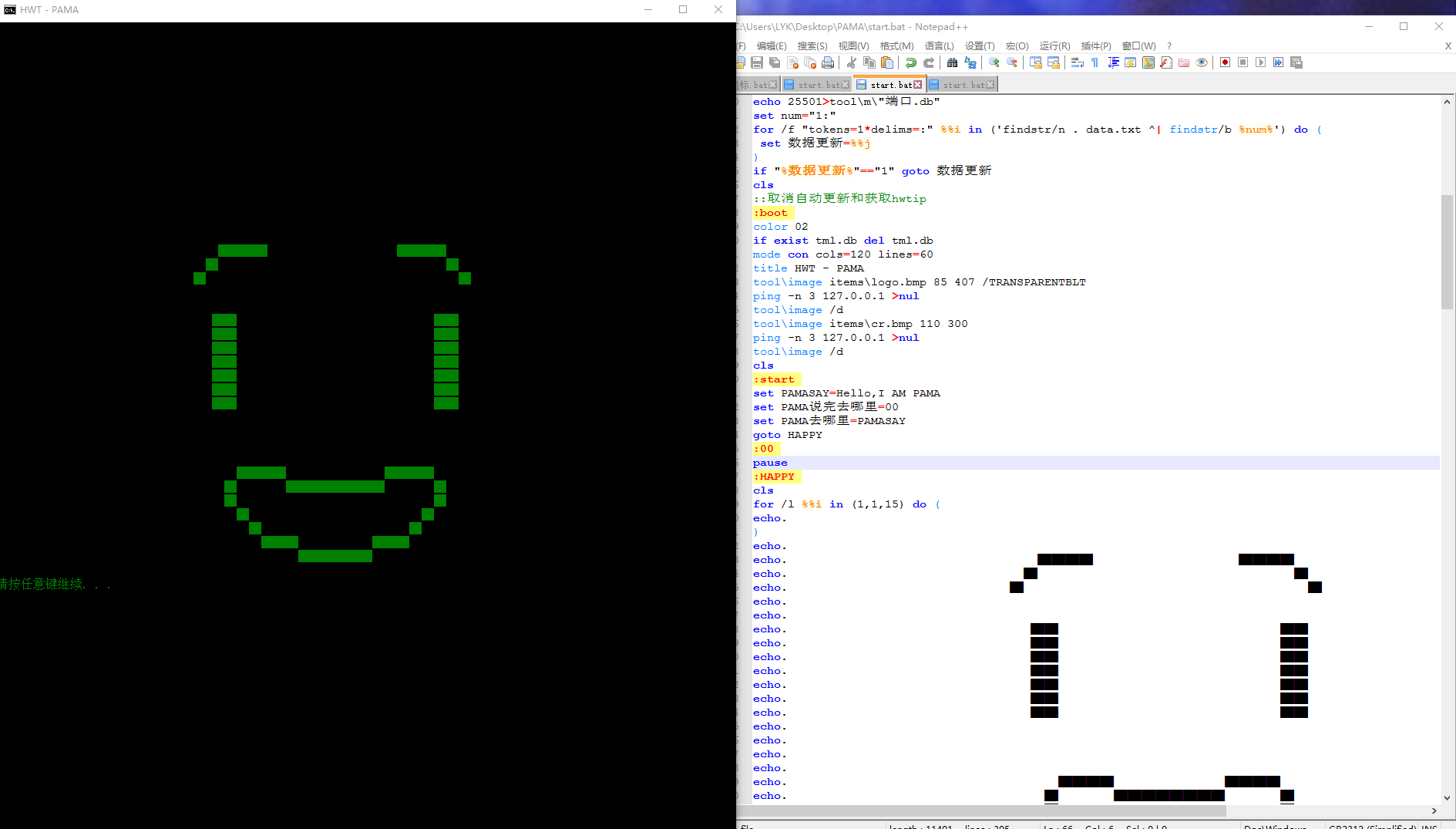
Task: Play back the recorded macro
Action: (1261, 62)
